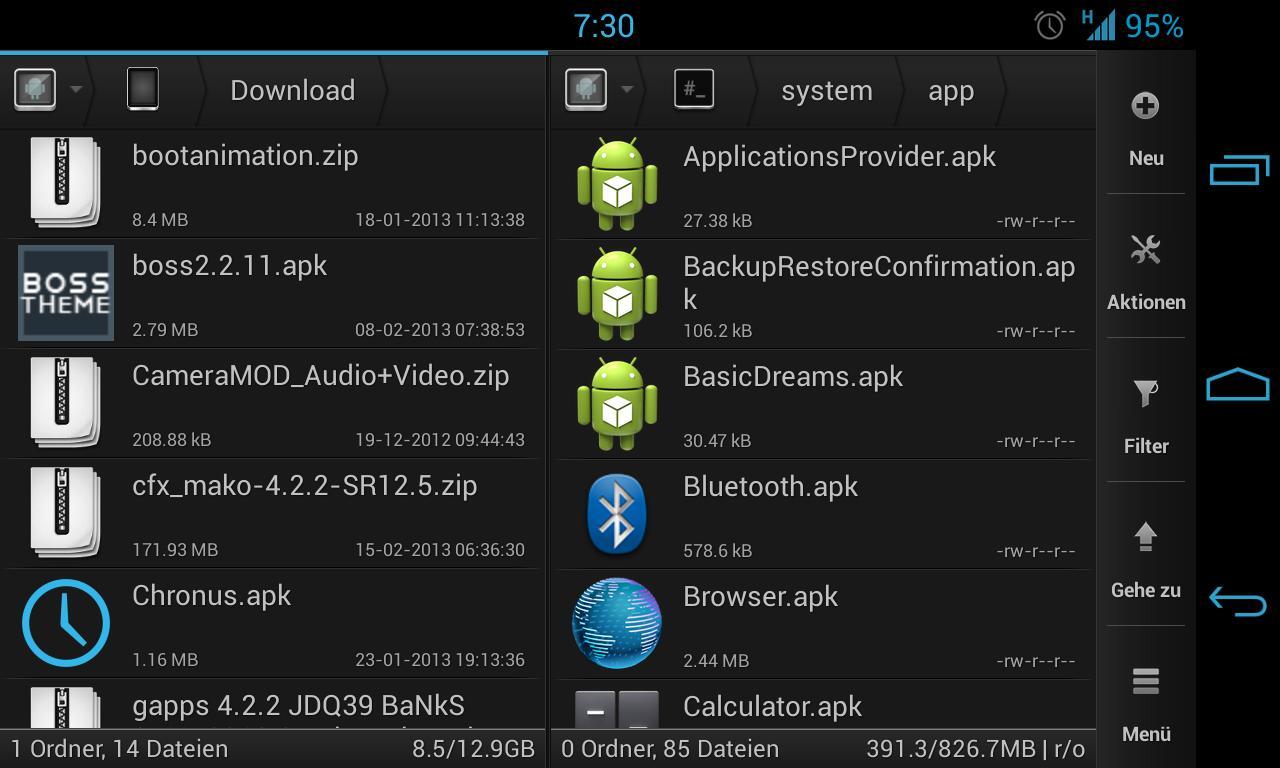Screen dimensions: 1280x768
Task: Select file name BackupRestoreConfirmation.apk
Action: (879, 283)
